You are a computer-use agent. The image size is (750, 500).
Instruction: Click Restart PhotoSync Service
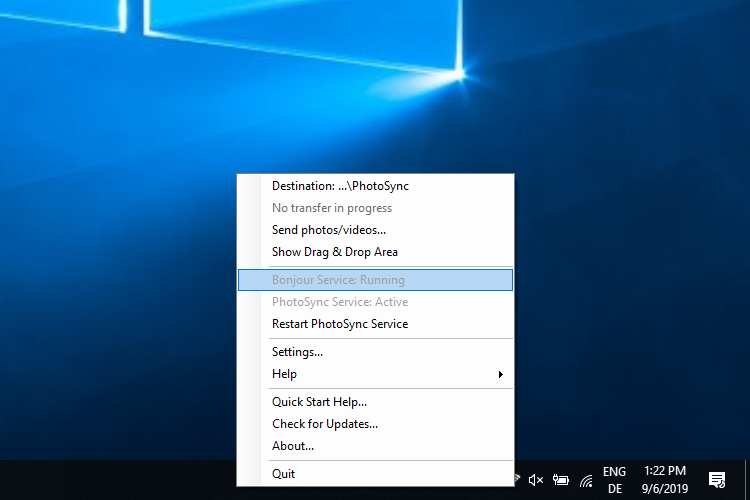click(340, 324)
